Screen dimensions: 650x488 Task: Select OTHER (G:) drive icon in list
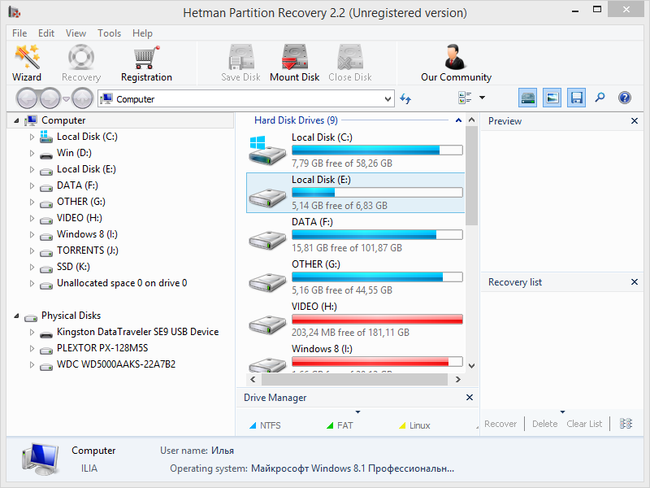(267, 283)
